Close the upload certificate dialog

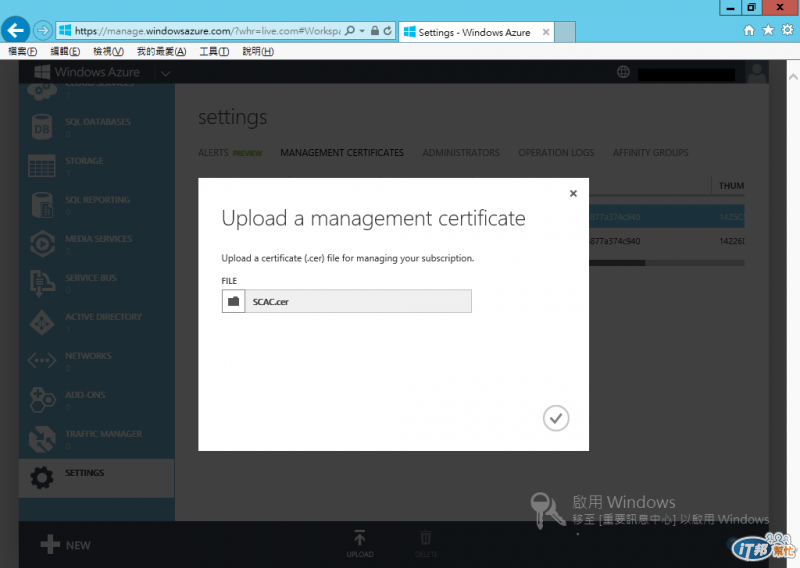pyautogui.click(x=573, y=193)
